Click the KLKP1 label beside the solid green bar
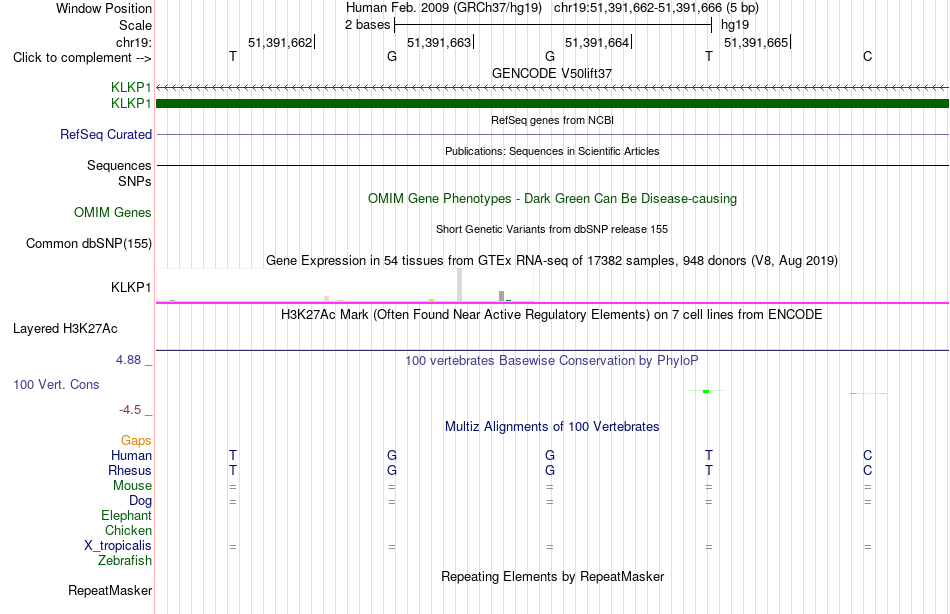 131,104
